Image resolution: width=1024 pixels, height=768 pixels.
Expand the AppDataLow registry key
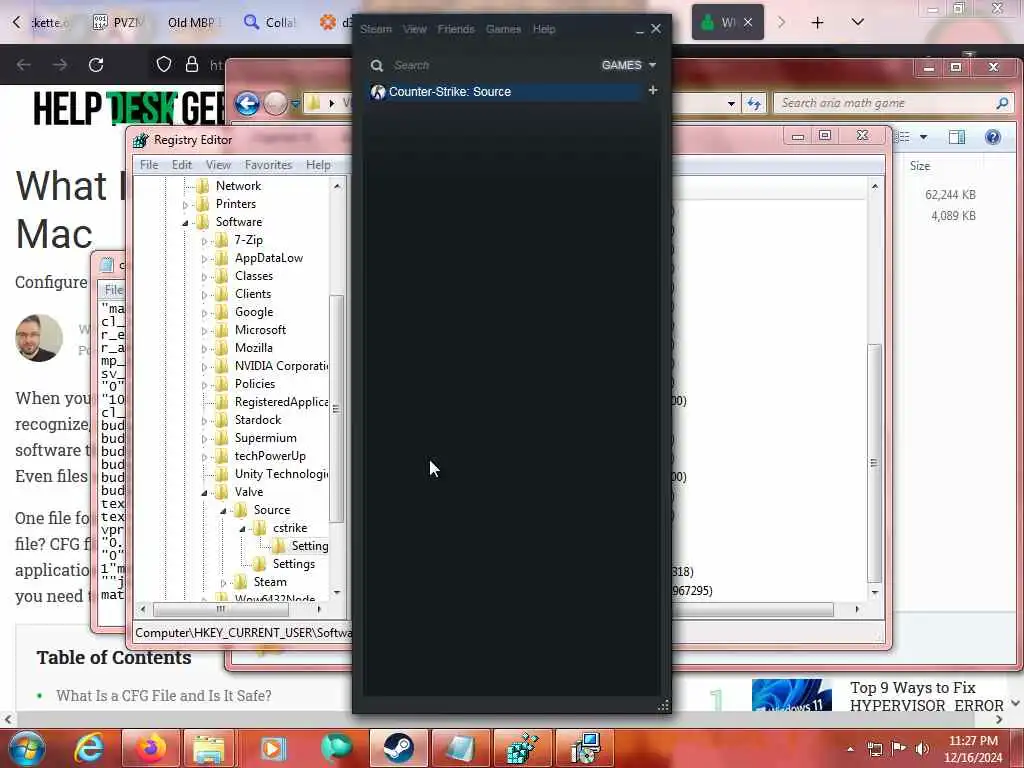coord(204,259)
